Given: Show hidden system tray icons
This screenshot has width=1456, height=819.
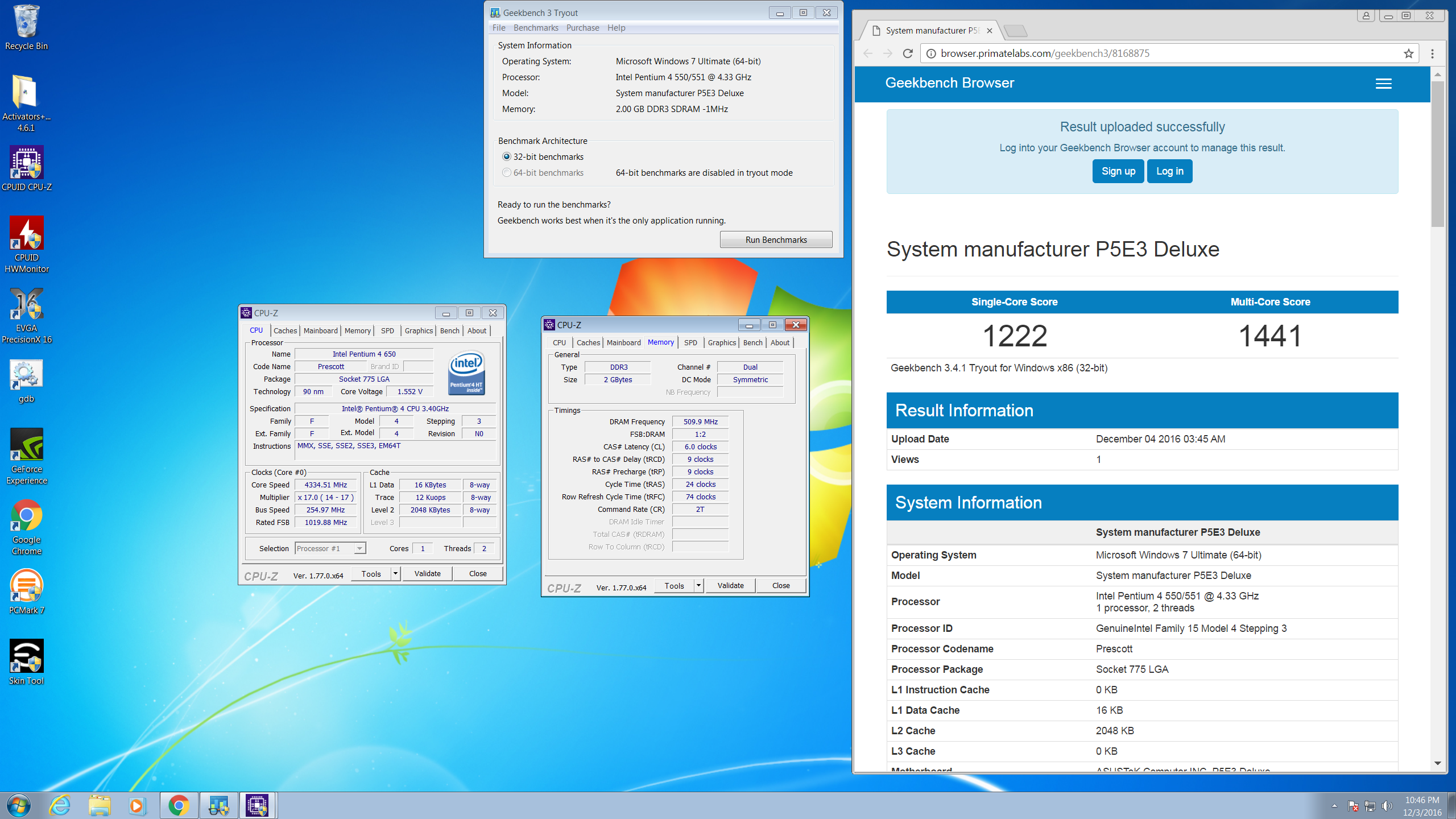Looking at the screenshot, I should (1334, 806).
